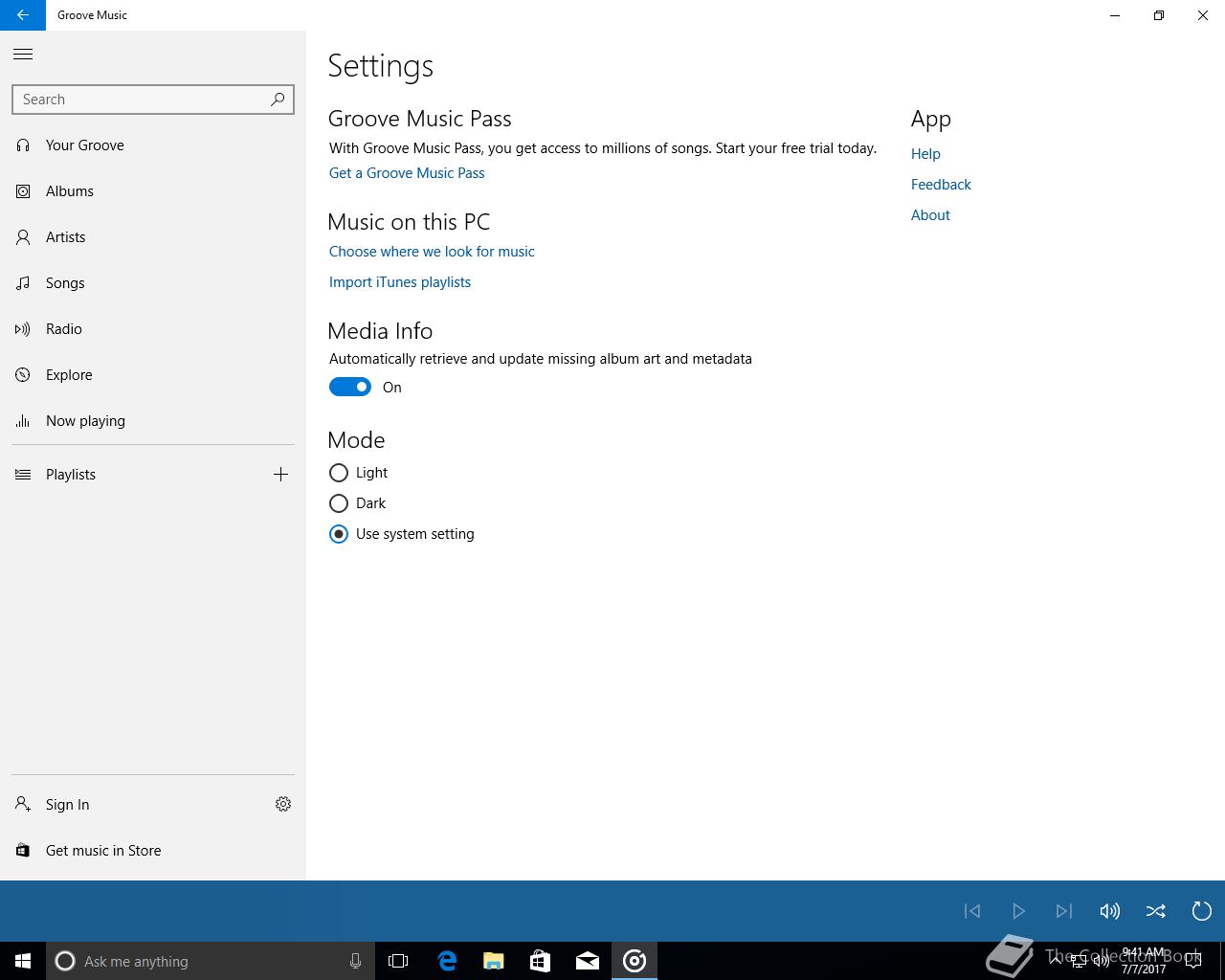Click the Sign In person icon
This screenshot has height=980, width=1225.
[x=23, y=805]
